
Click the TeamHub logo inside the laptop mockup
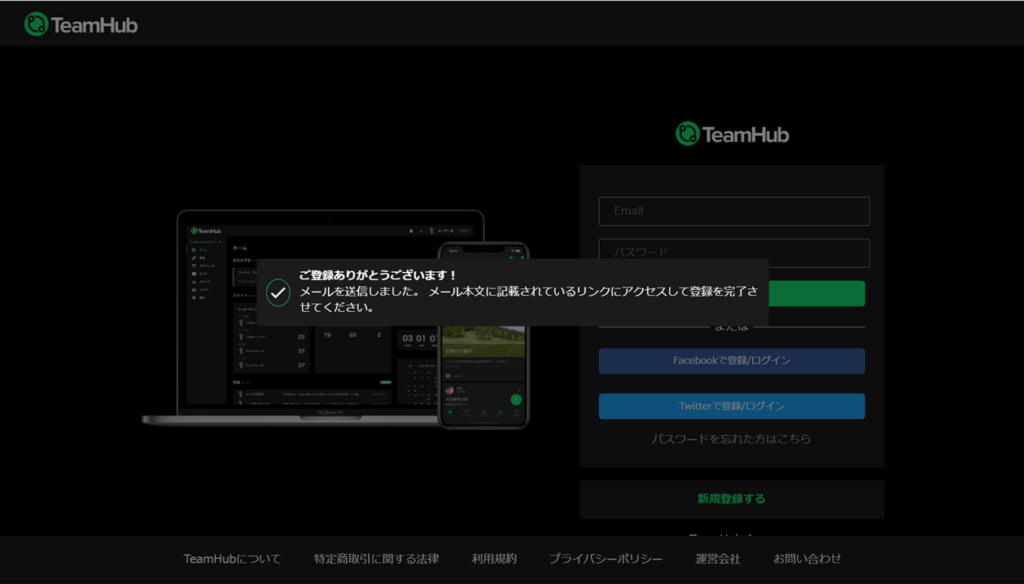(x=206, y=230)
